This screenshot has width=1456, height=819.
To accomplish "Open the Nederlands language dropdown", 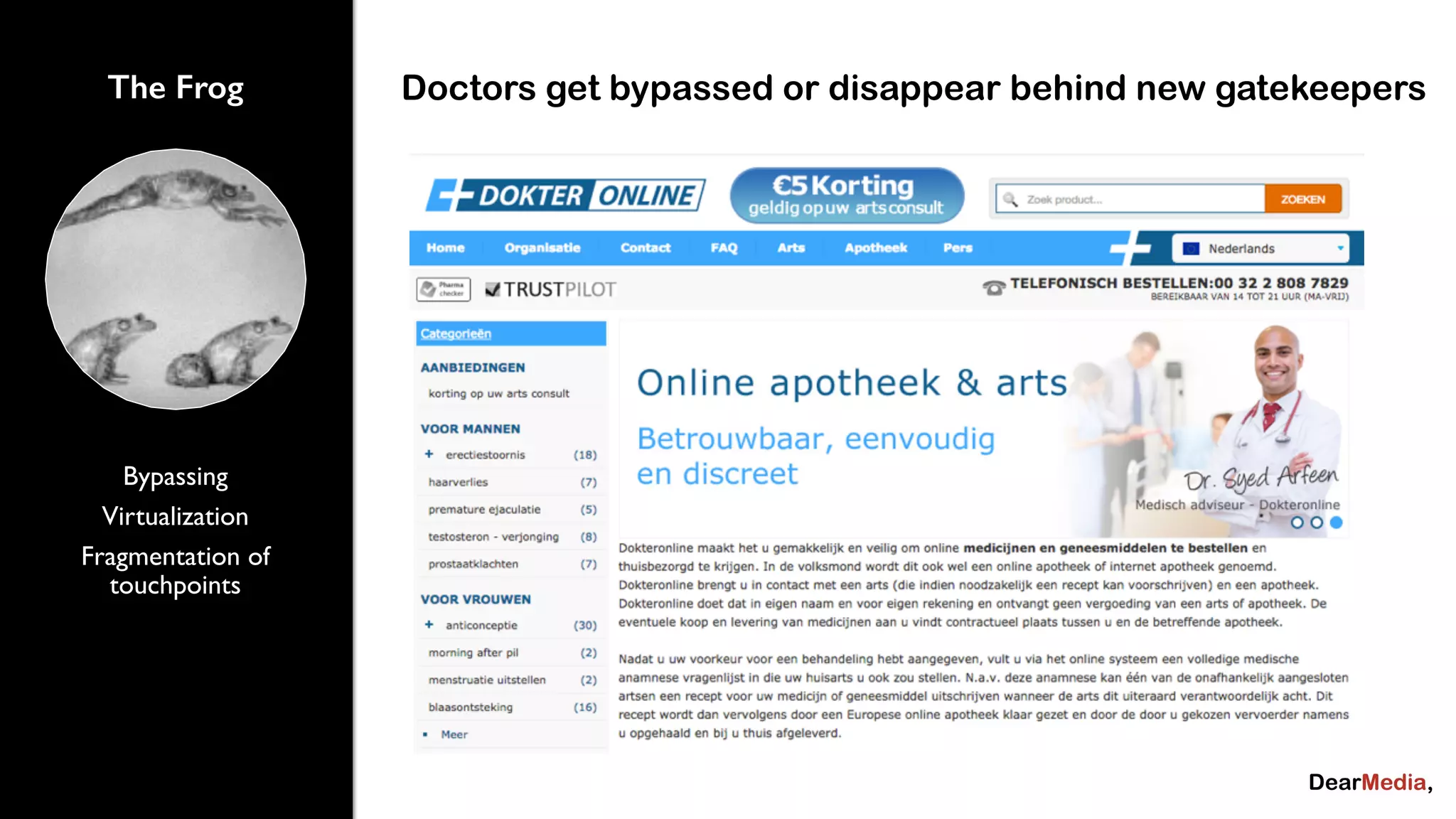I will (x=1260, y=249).
